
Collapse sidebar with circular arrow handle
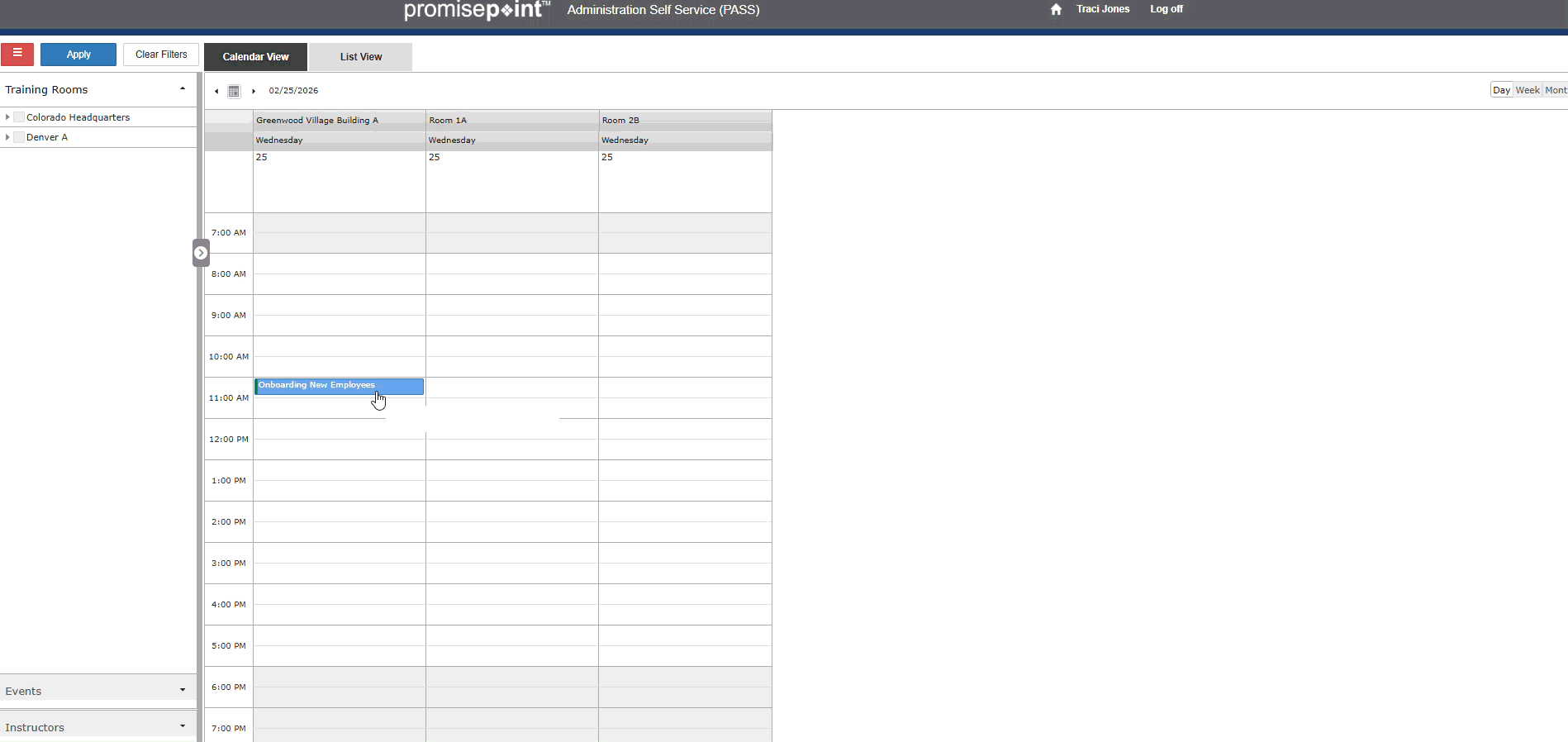[201, 253]
